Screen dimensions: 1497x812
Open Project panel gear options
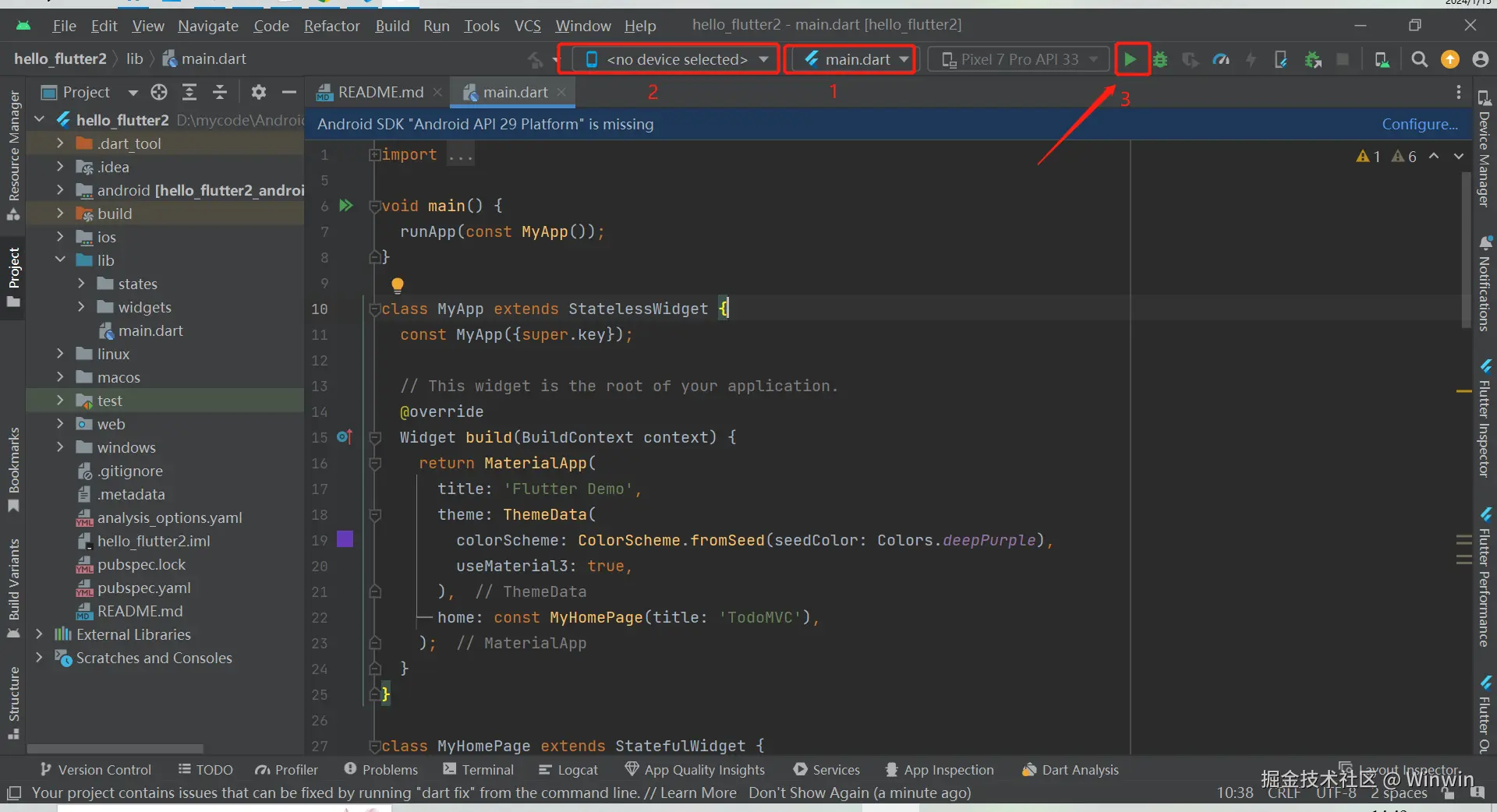point(259,93)
